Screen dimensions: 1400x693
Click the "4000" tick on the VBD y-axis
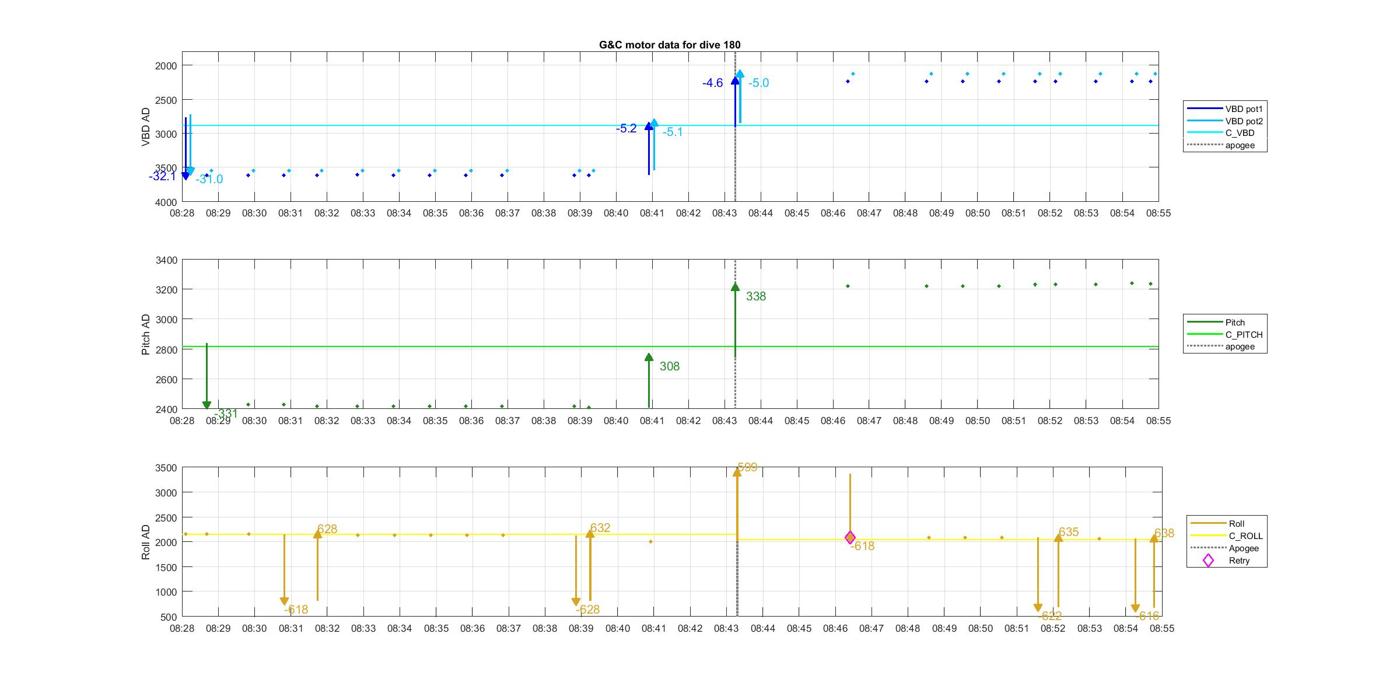[166, 203]
